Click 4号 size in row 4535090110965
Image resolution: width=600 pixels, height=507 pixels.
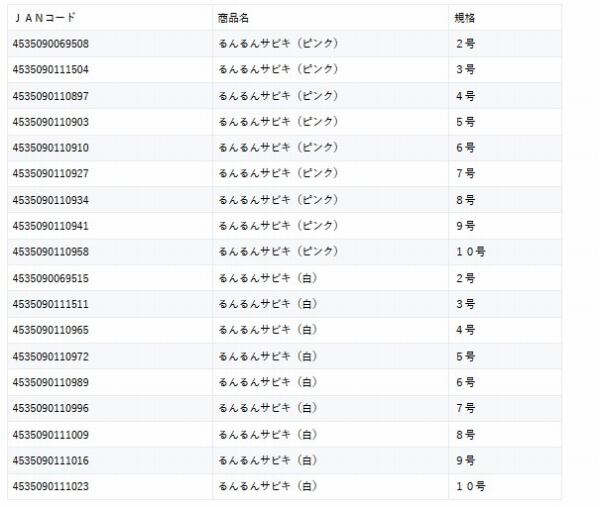click(465, 330)
